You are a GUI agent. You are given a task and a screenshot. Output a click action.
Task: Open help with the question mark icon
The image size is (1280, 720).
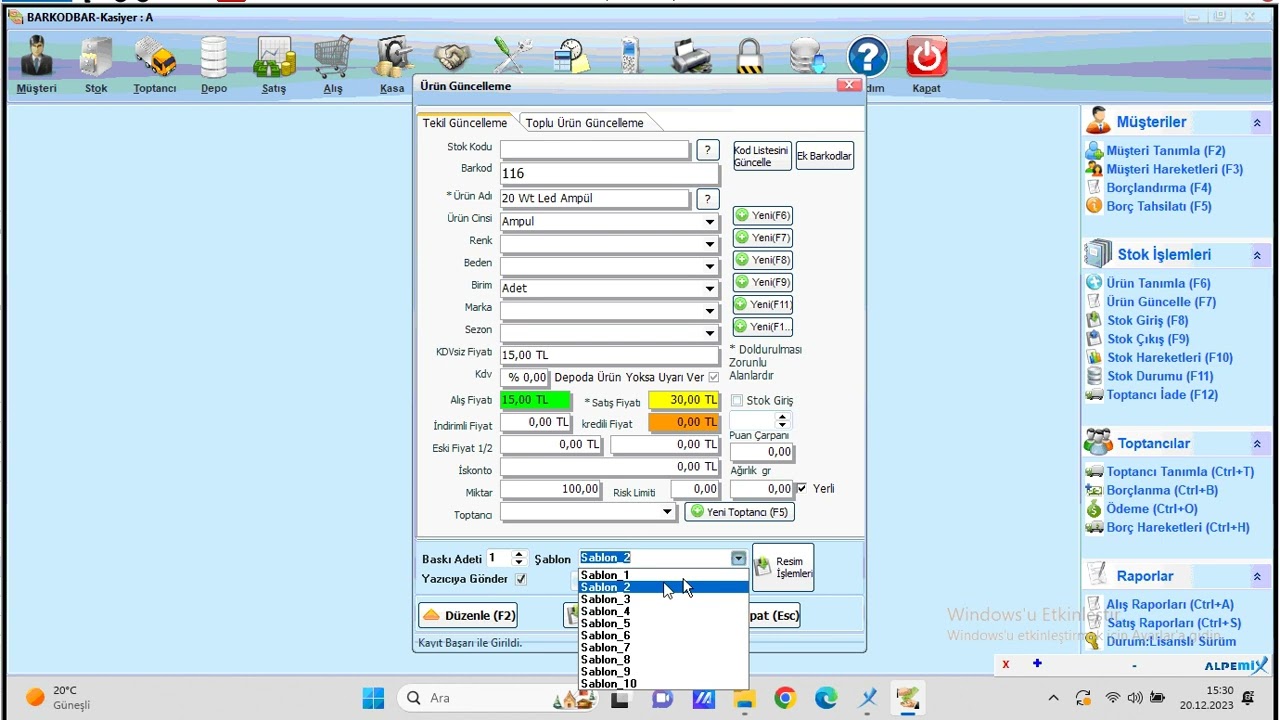(x=867, y=57)
